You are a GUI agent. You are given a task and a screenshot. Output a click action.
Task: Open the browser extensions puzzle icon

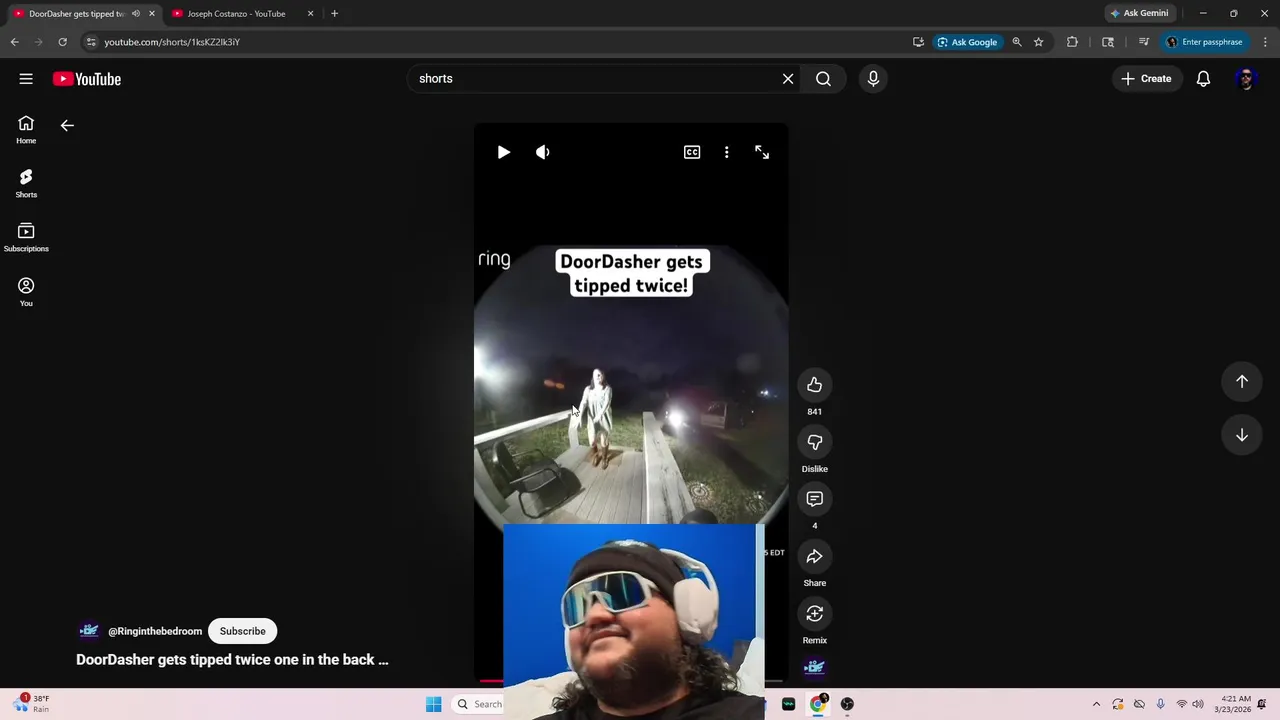(x=1072, y=42)
